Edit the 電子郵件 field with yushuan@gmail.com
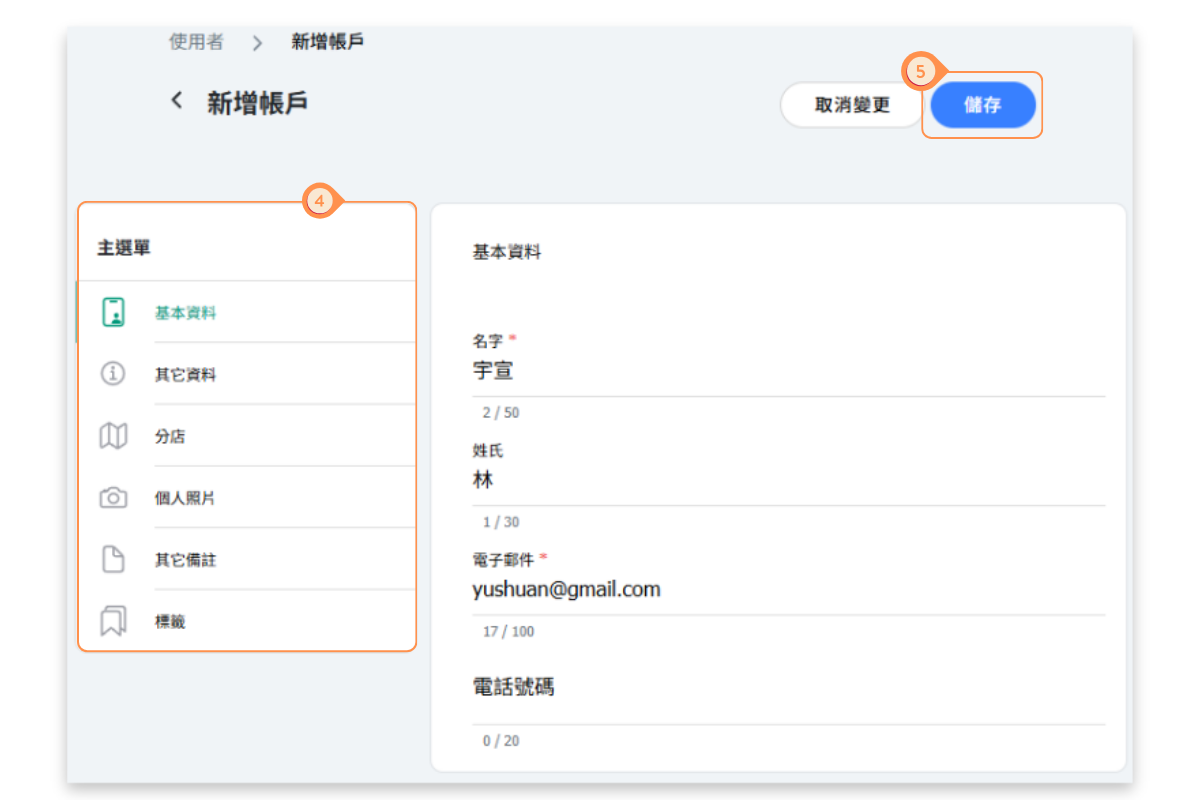Viewport: 1200px width, 800px height. pos(788,590)
